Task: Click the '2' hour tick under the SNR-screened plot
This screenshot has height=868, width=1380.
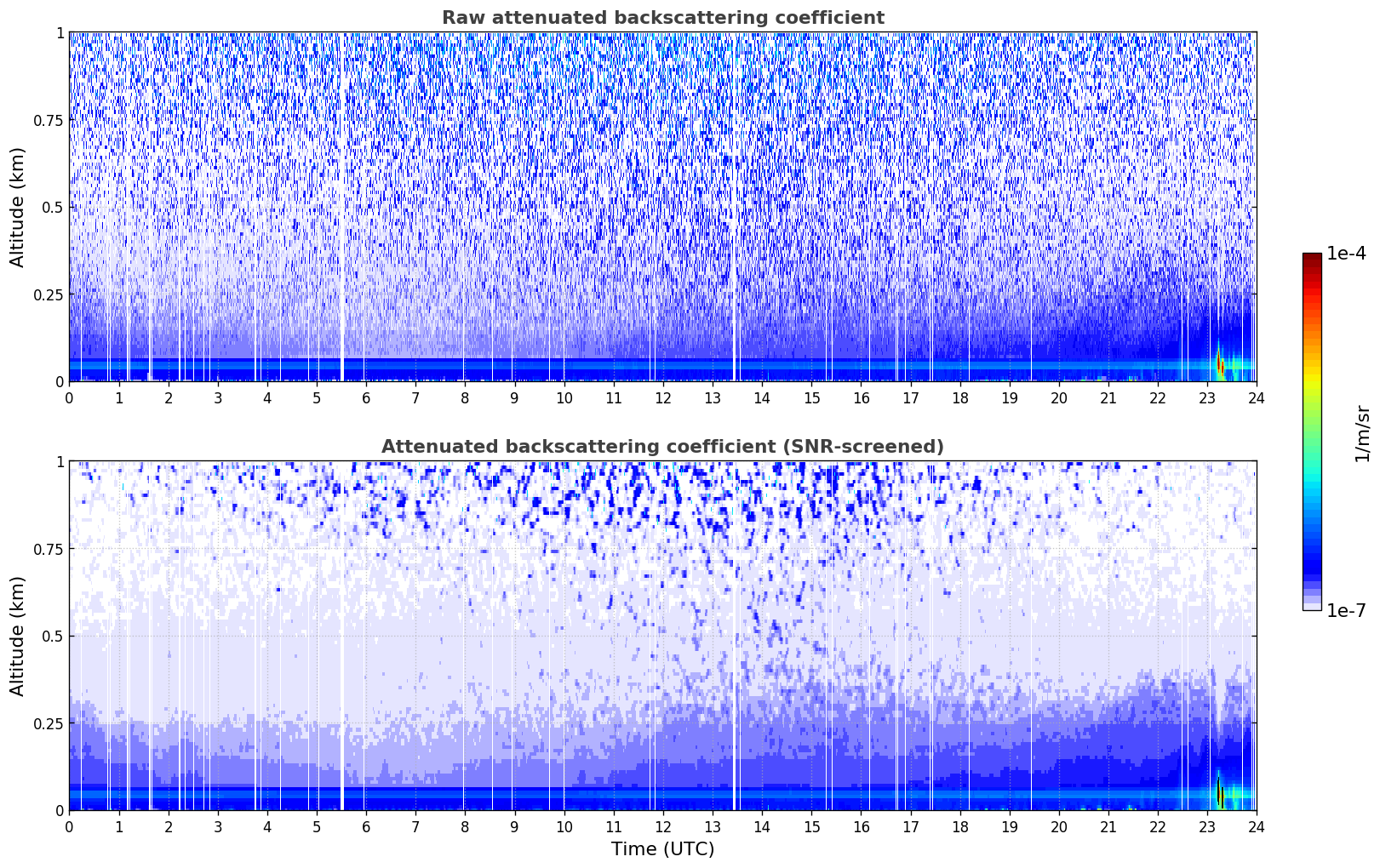Action: (169, 826)
